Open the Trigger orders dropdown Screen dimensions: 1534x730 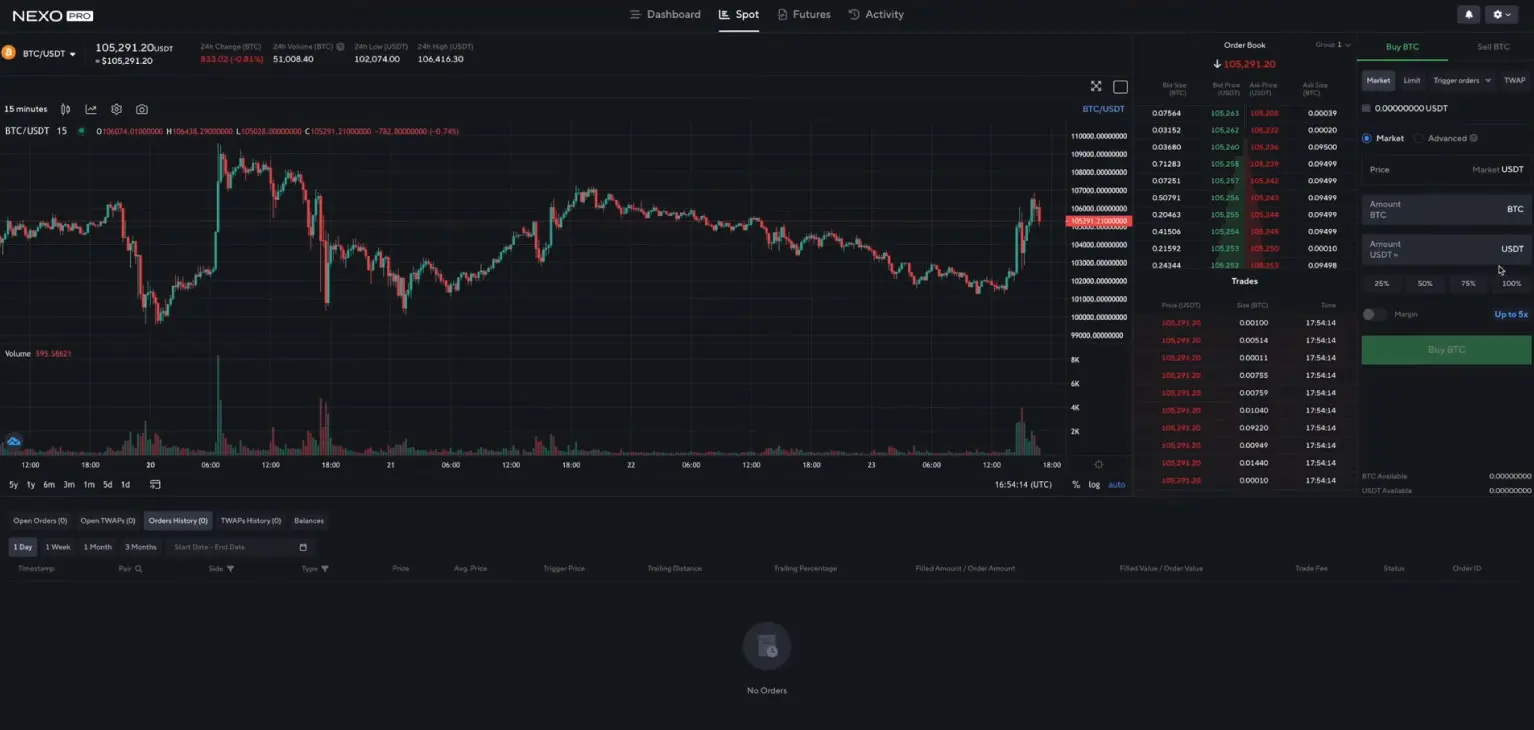point(1462,80)
